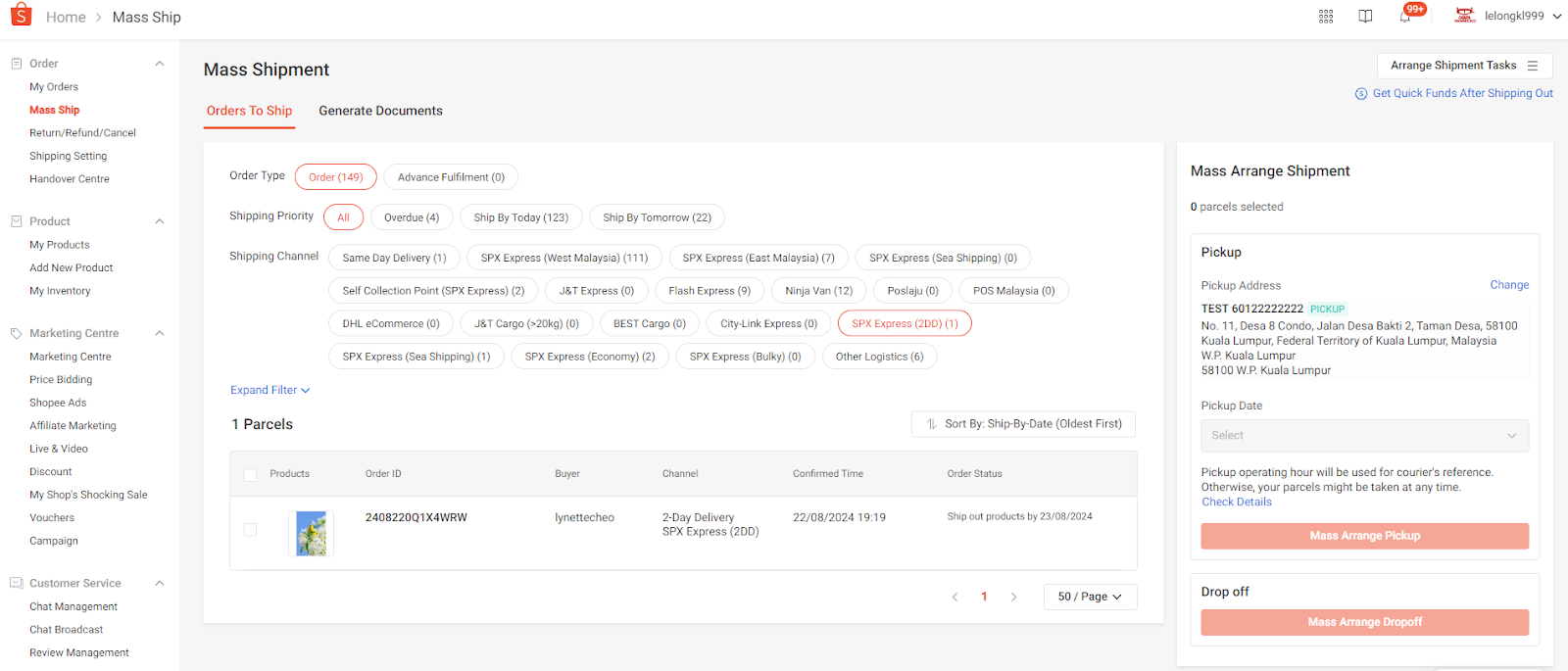The image size is (1568, 671).
Task: Click the sort arrows icon beside Sort By
Action: click(x=931, y=424)
